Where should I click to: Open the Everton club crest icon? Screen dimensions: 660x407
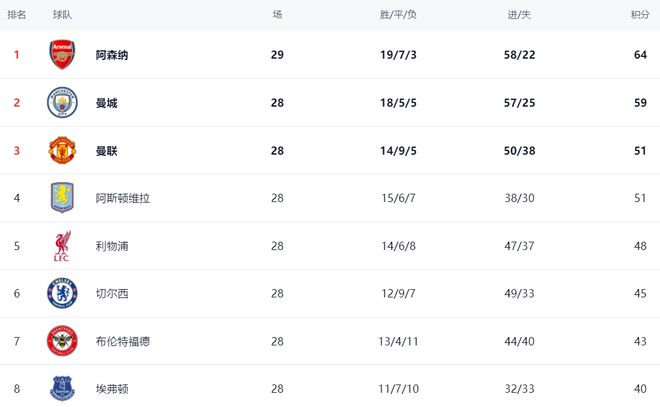pyautogui.click(x=62, y=388)
